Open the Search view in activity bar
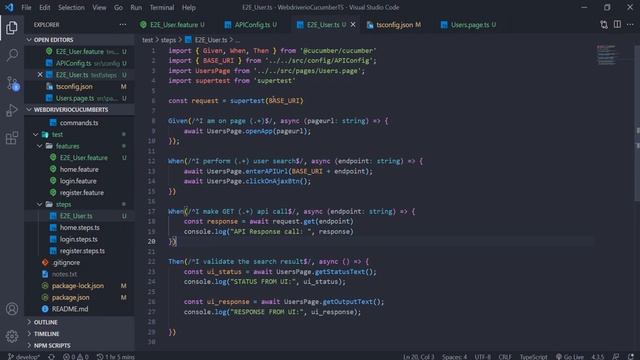The height and width of the screenshot is (360, 640). tap(12, 55)
